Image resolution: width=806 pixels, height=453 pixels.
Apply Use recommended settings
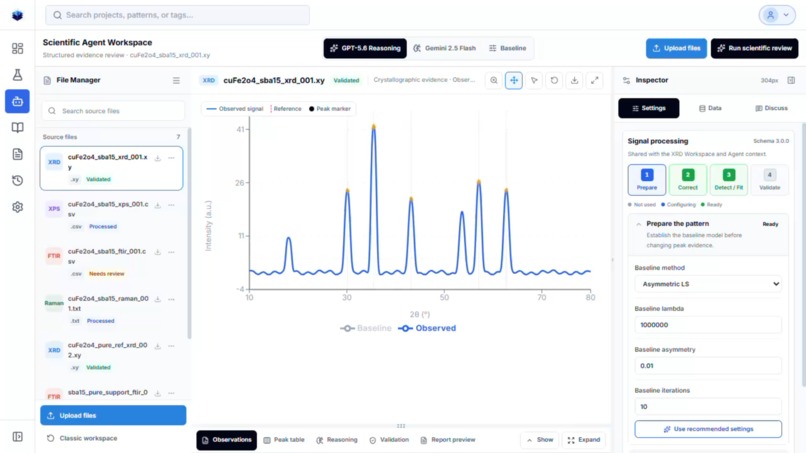[x=708, y=429]
